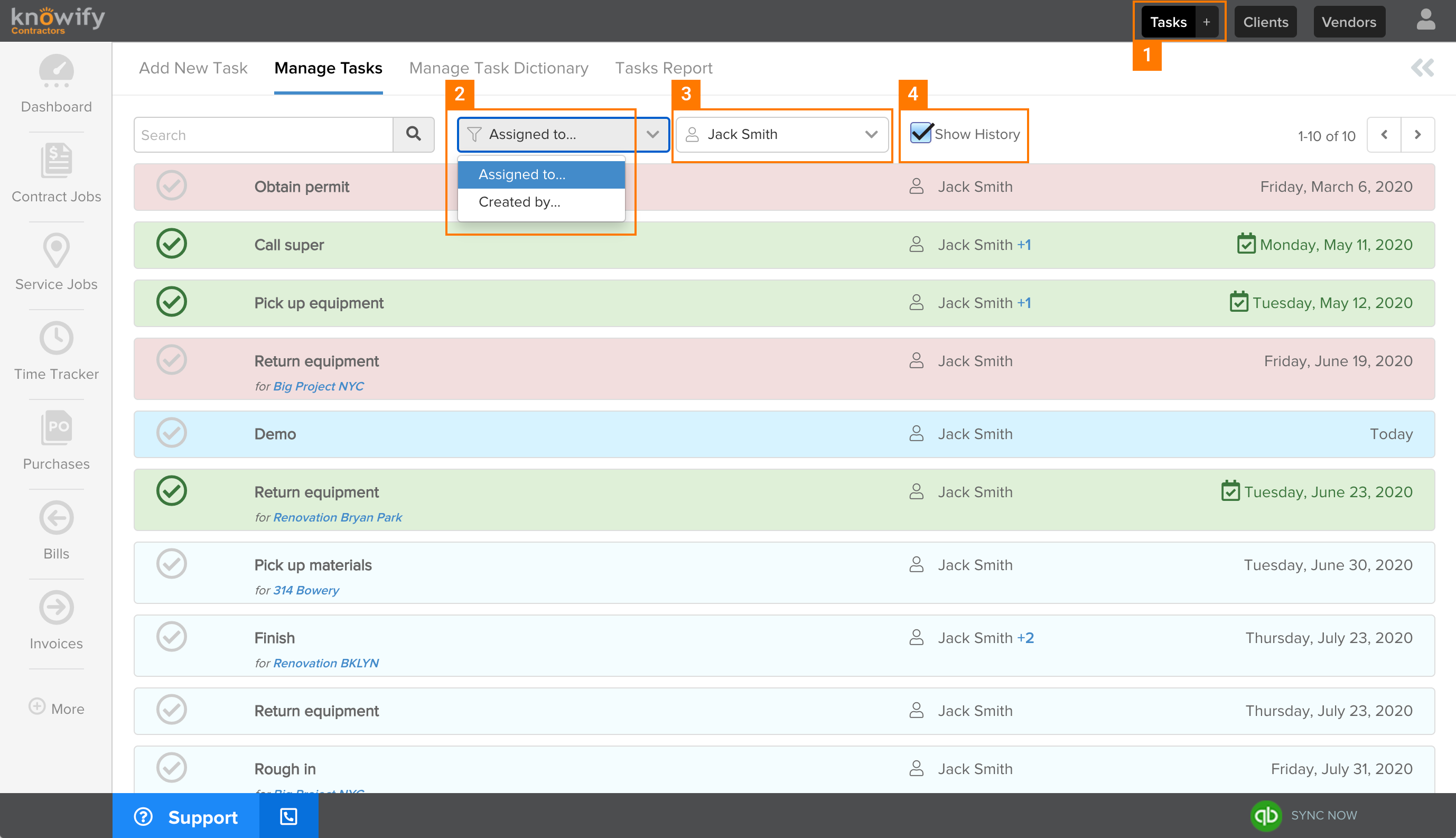1456x838 pixels.
Task: Go to Service Jobs in the sidebar
Action: [57, 262]
